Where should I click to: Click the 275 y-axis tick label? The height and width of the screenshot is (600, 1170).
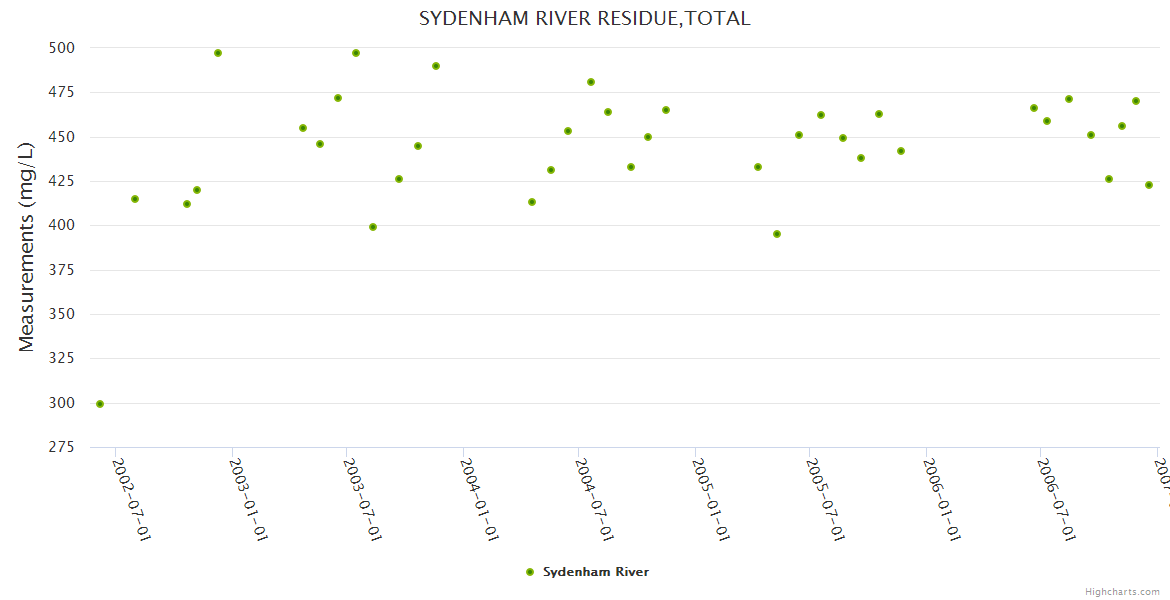[61, 447]
